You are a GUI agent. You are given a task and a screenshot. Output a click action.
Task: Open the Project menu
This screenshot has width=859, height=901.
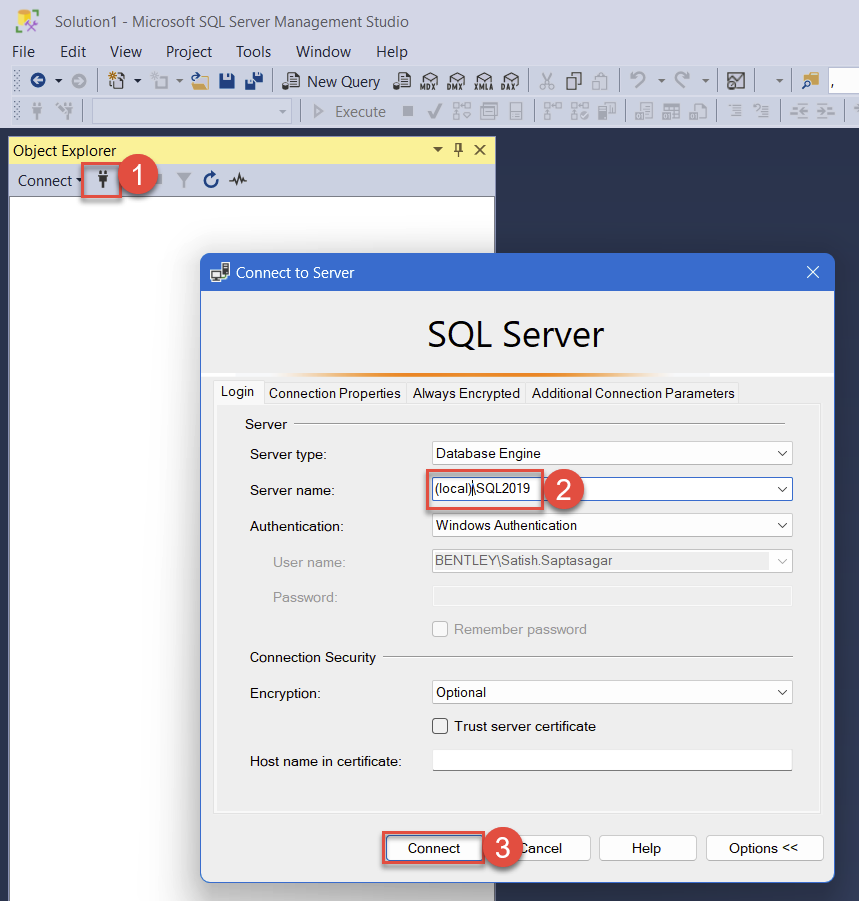tap(189, 52)
